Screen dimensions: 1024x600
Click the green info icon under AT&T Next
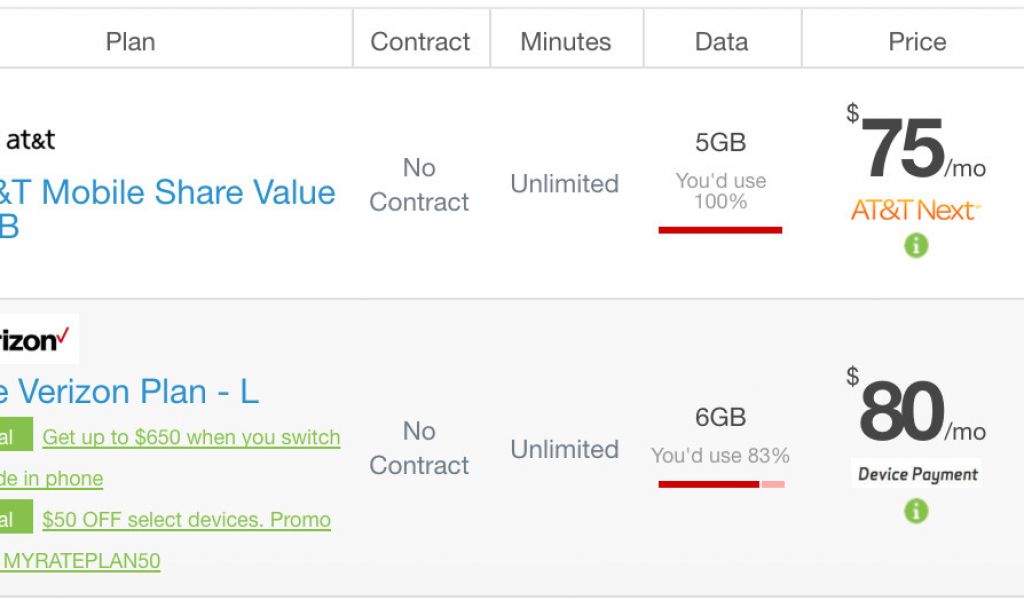[x=916, y=245]
